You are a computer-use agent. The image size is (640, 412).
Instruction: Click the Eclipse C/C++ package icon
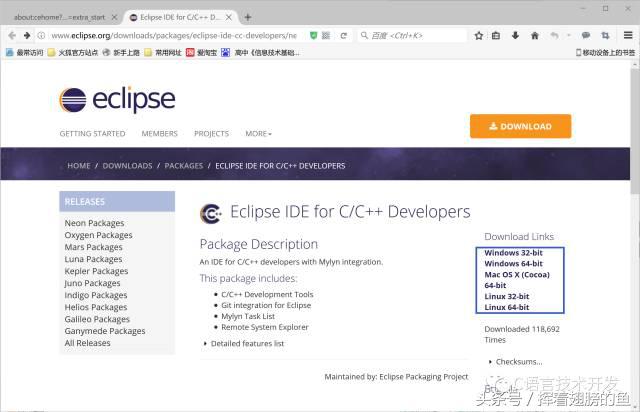pyautogui.click(x=211, y=213)
